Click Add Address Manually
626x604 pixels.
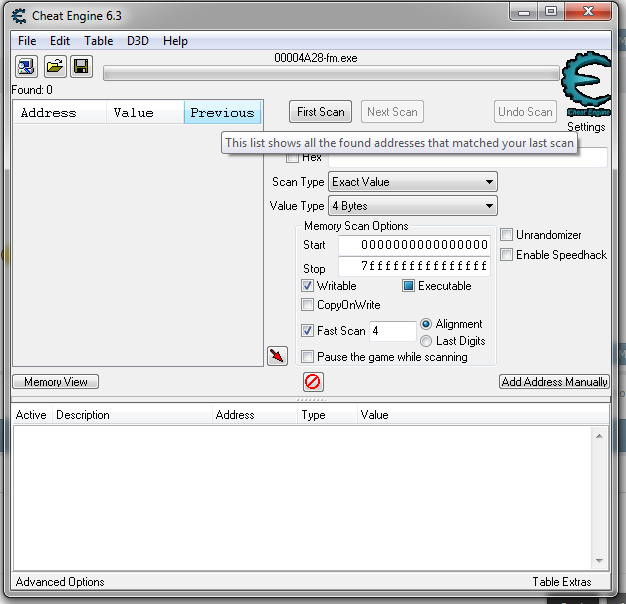point(554,382)
